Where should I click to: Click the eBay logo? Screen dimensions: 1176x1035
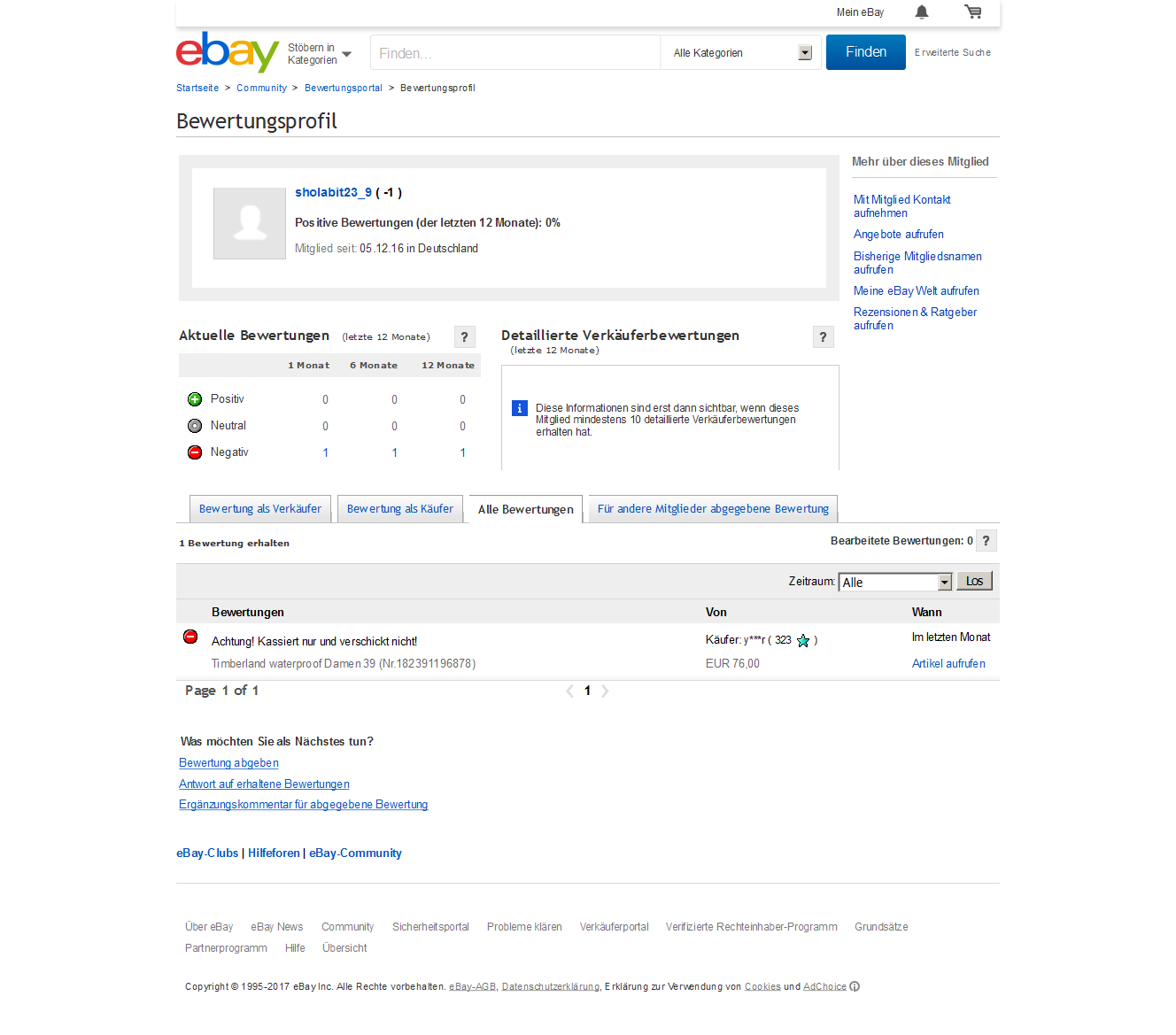click(228, 52)
